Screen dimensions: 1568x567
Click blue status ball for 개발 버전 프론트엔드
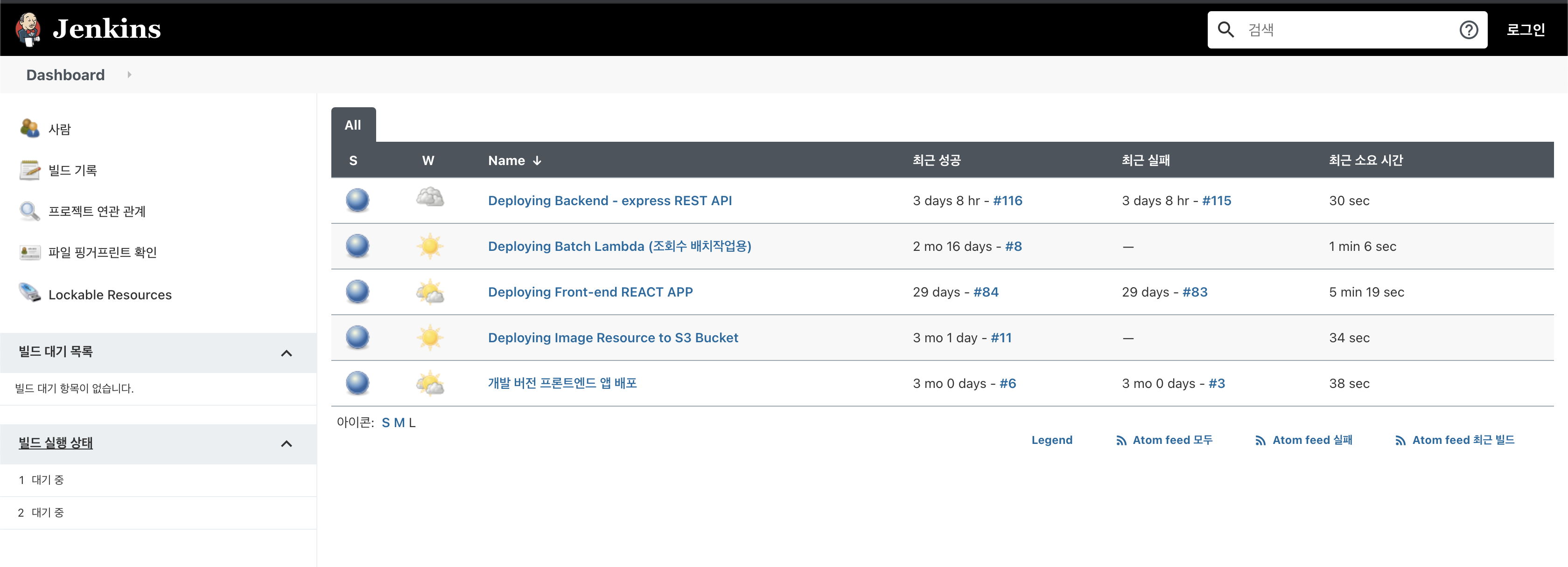(357, 383)
